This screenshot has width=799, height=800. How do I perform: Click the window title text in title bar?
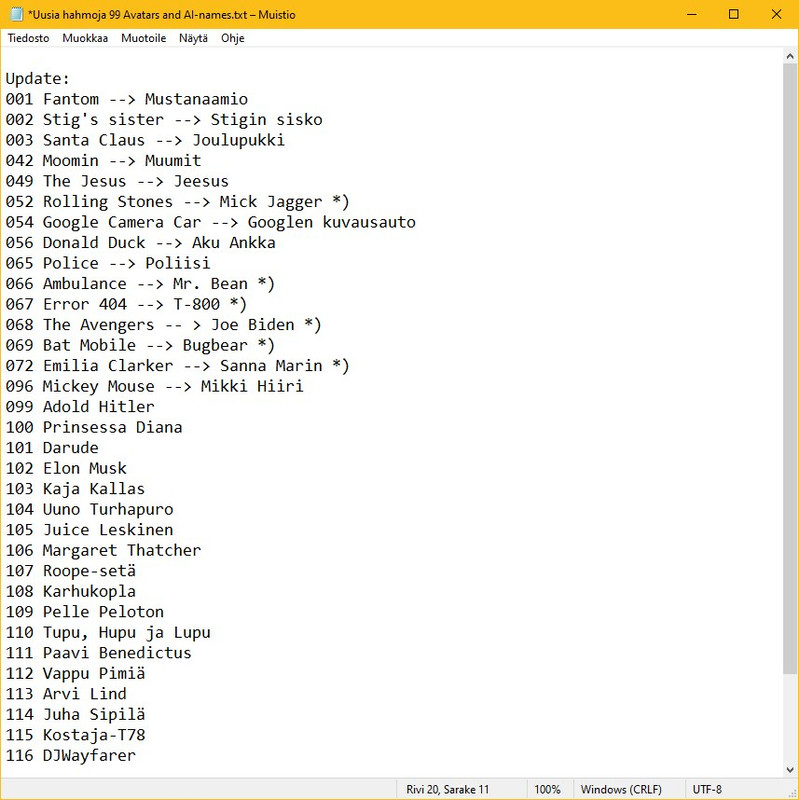tap(162, 14)
